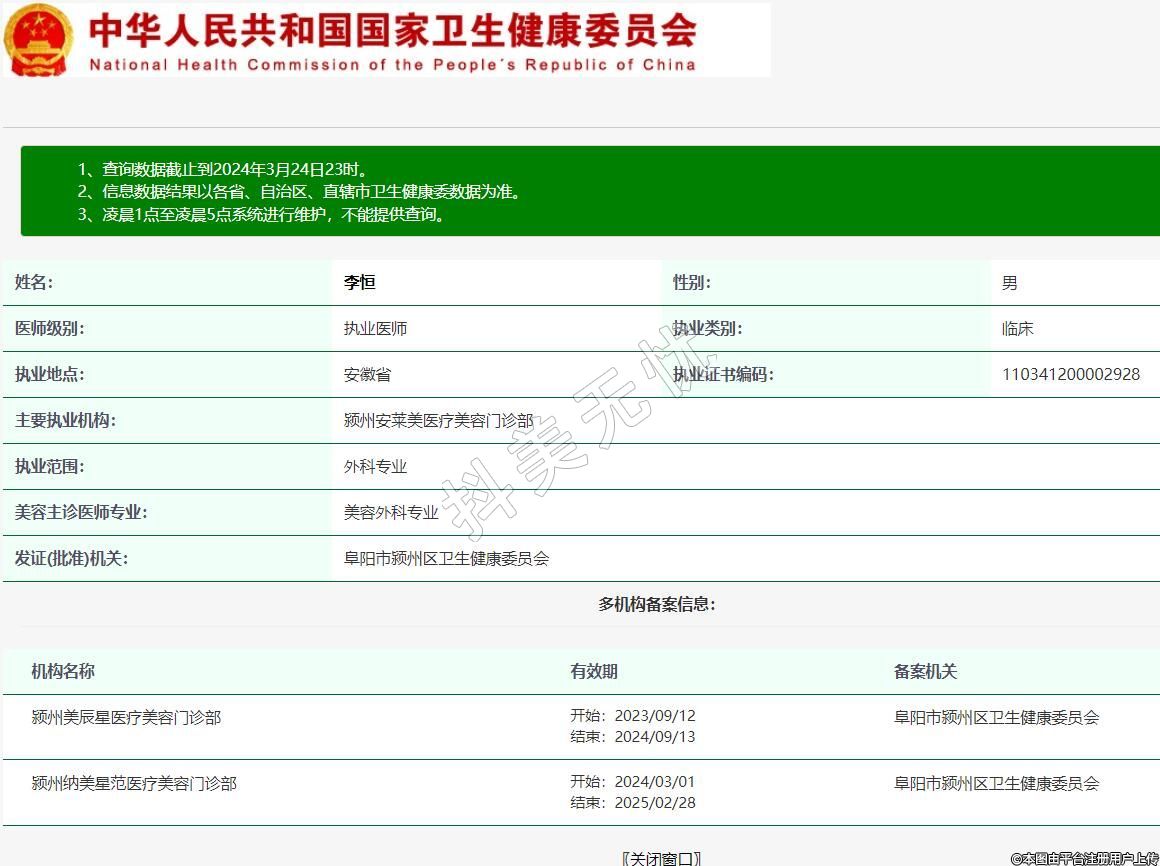Viewport: 1160px width, 866px height.
Task: Click the issuing authority 阜阳市颍州区卫生健康委员会 value
Action: pyautogui.click(x=446, y=559)
